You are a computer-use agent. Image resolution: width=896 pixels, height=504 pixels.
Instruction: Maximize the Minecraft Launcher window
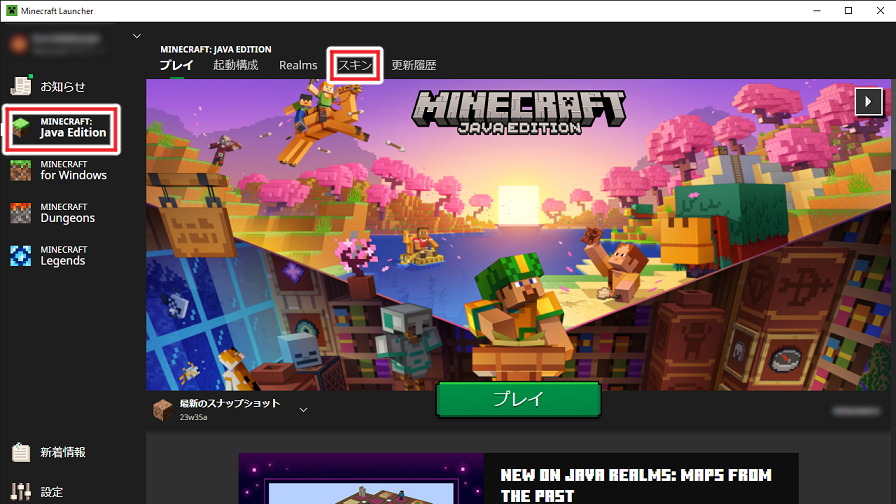pos(849,10)
